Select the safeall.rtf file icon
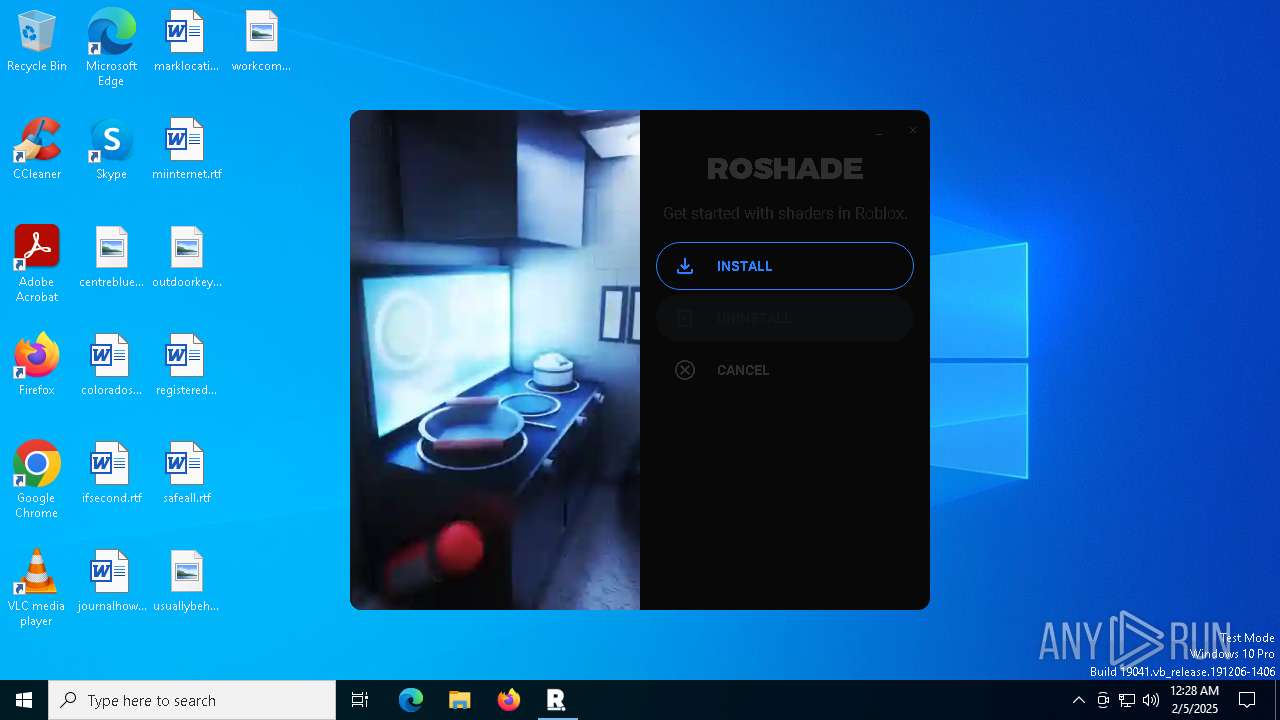This screenshot has height=720, width=1280. pos(186,474)
